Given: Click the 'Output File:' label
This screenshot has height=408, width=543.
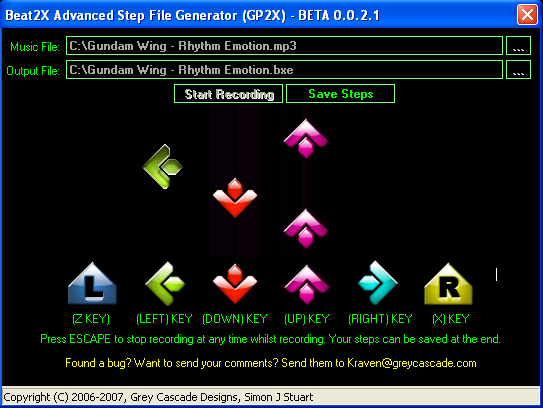Looking at the screenshot, I should pos(33,71).
